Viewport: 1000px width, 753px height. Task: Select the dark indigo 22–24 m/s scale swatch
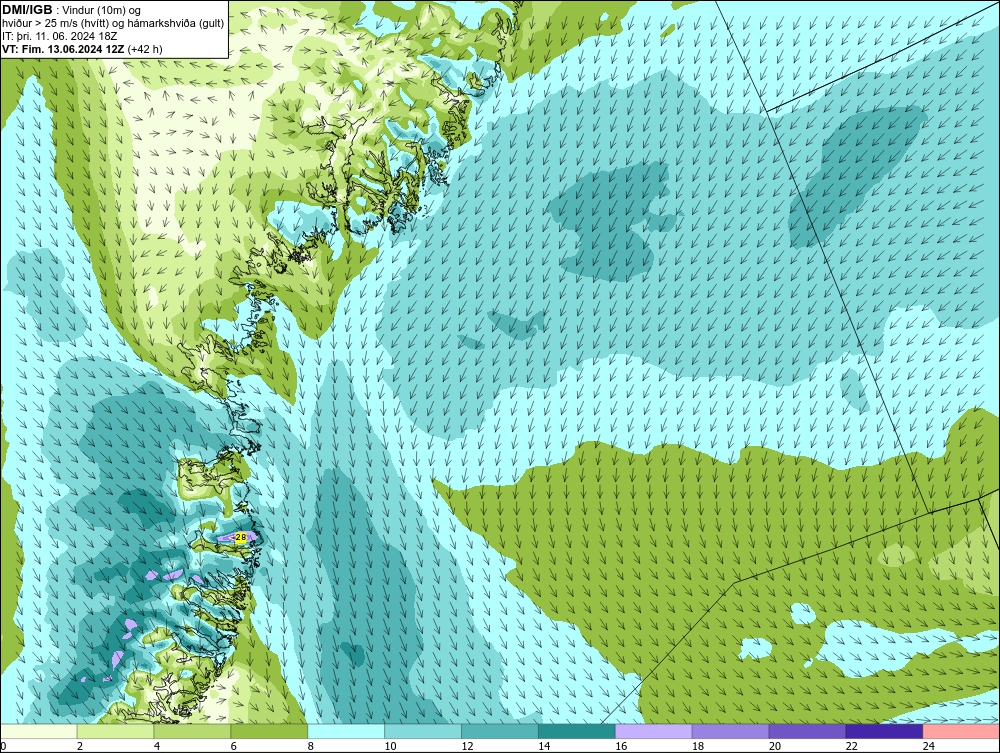(x=884, y=731)
